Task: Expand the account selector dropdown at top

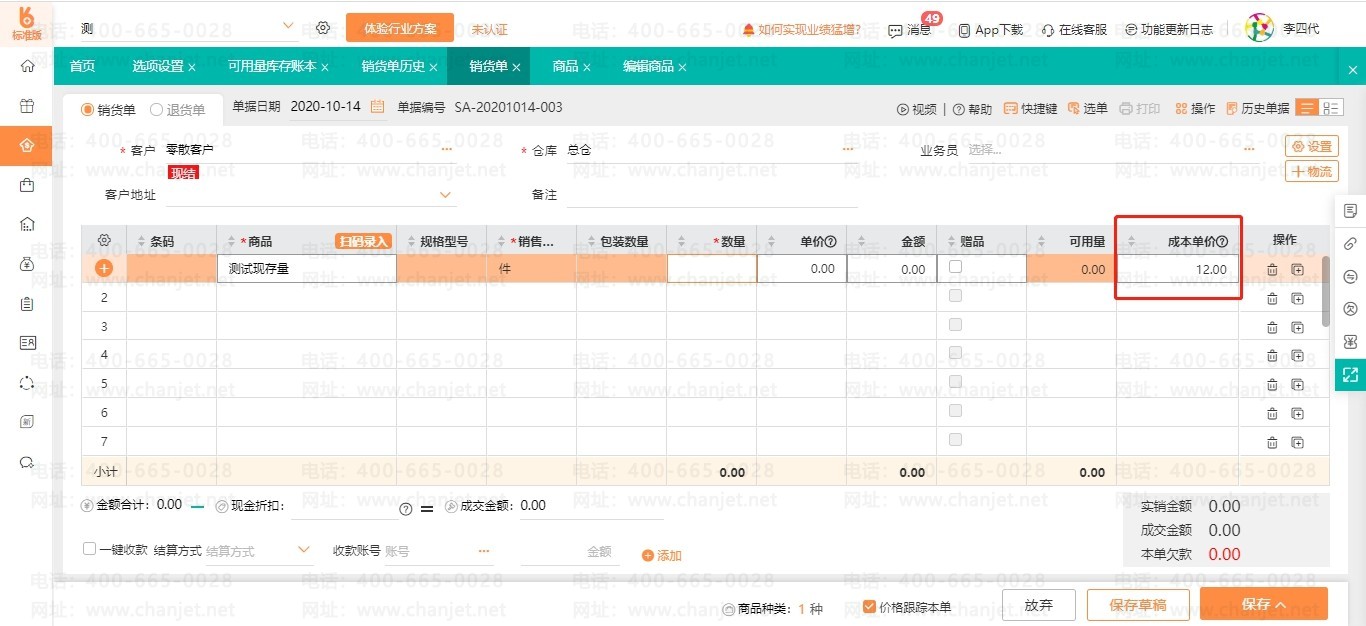Action: coord(289,26)
